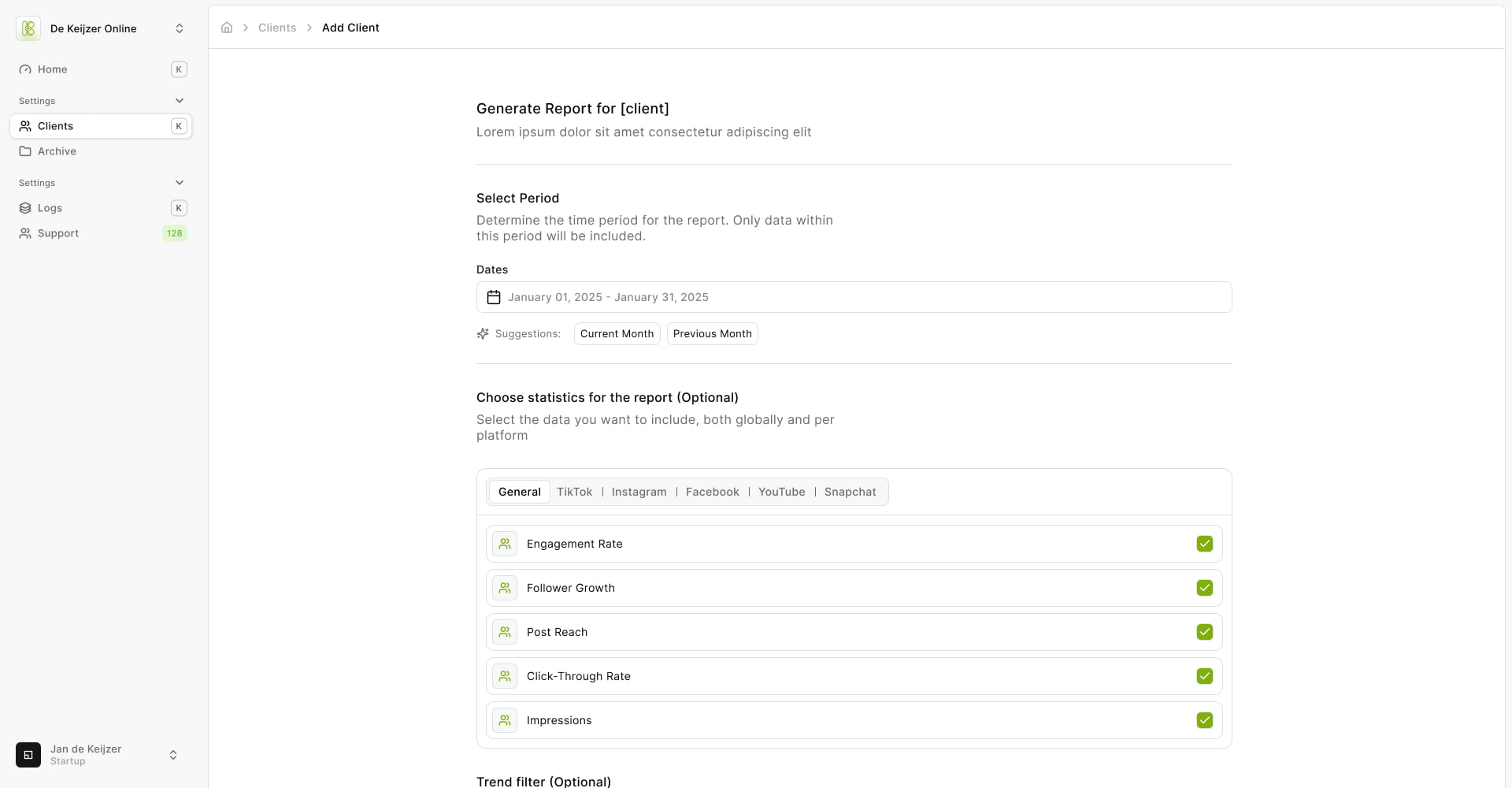Go to Clients in the breadcrumb
This screenshot has width=1512, height=788.
coord(277,28)
